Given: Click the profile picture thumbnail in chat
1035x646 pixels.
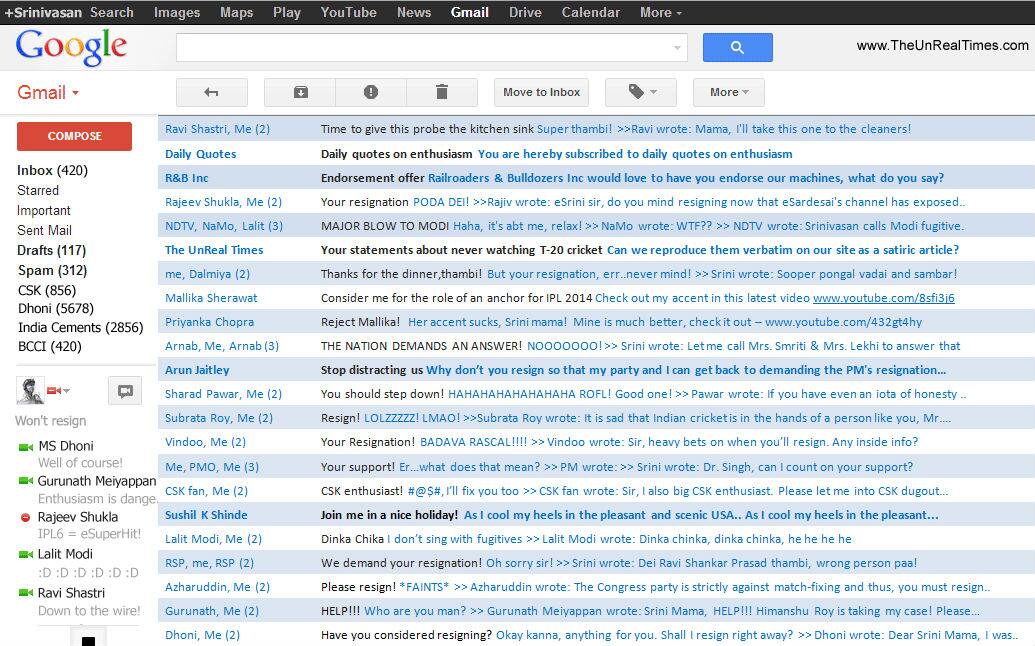Looking at the screenshot, I should [30, 391].
